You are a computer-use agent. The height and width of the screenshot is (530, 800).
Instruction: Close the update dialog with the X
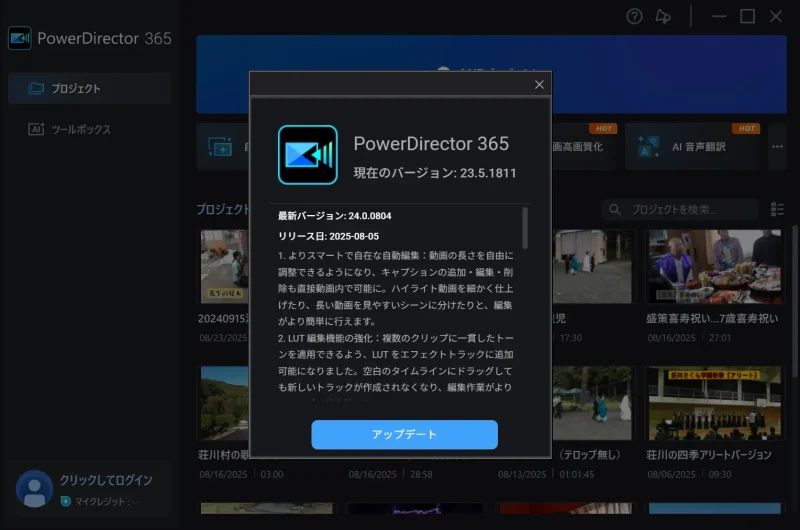coord(539,85)
